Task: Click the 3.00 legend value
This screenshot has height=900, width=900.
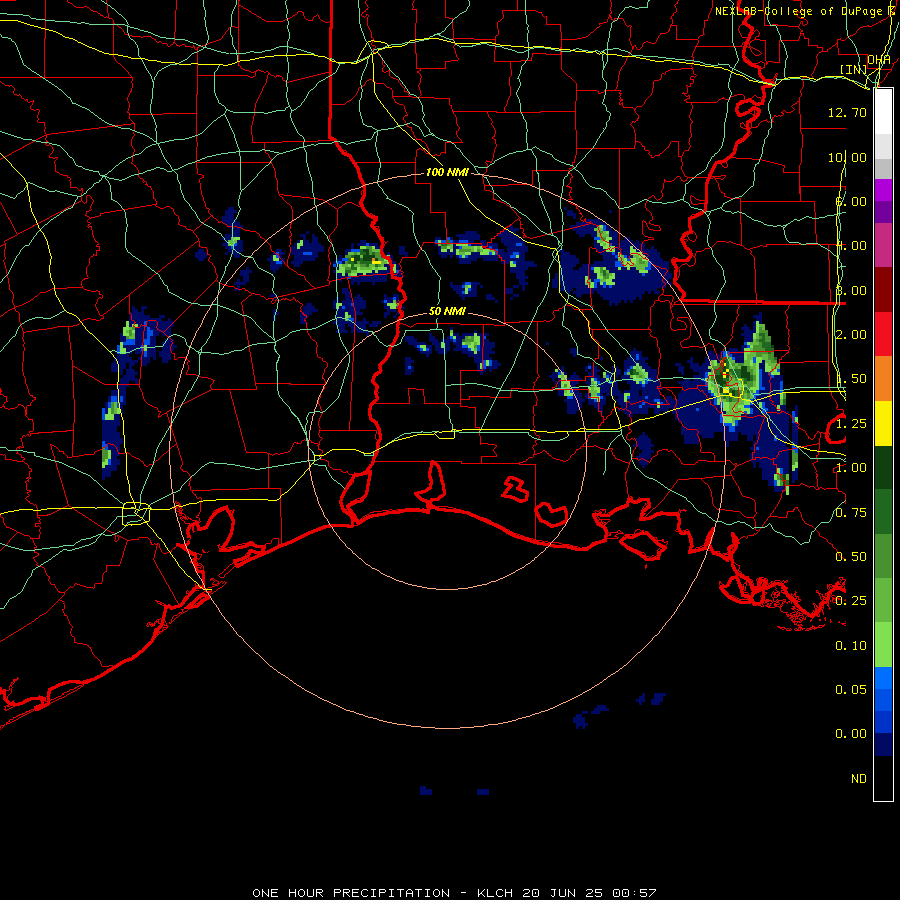Action: [x=851, y=290]
